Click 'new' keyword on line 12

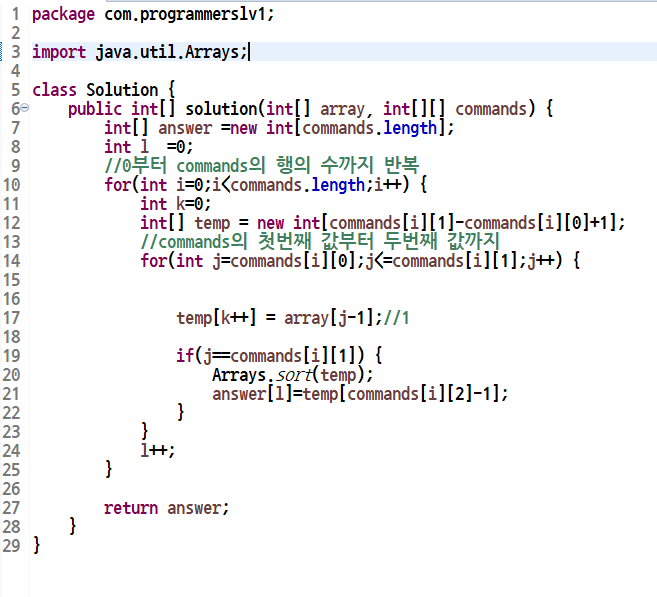tap(271, 223)
